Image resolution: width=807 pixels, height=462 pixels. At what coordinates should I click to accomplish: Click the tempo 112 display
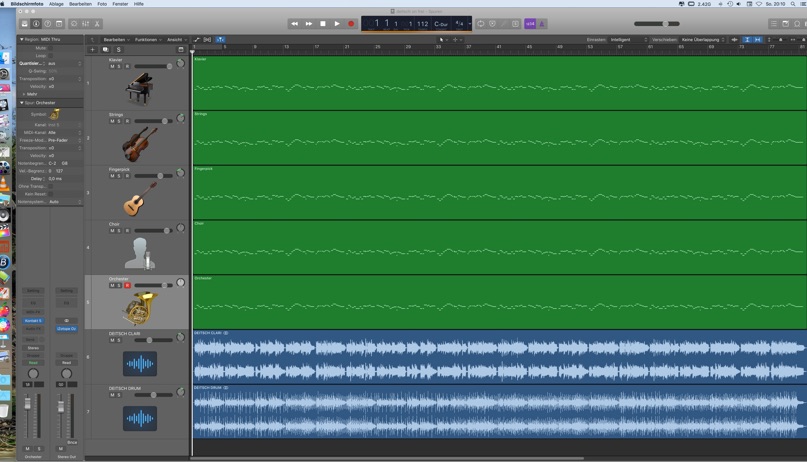click(423, 24)
